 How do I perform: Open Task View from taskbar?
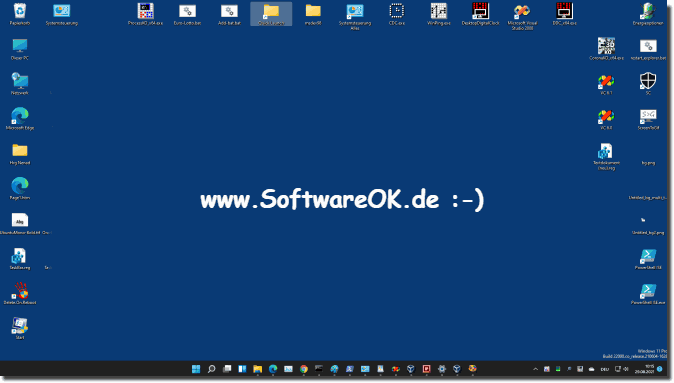[227, 369]
